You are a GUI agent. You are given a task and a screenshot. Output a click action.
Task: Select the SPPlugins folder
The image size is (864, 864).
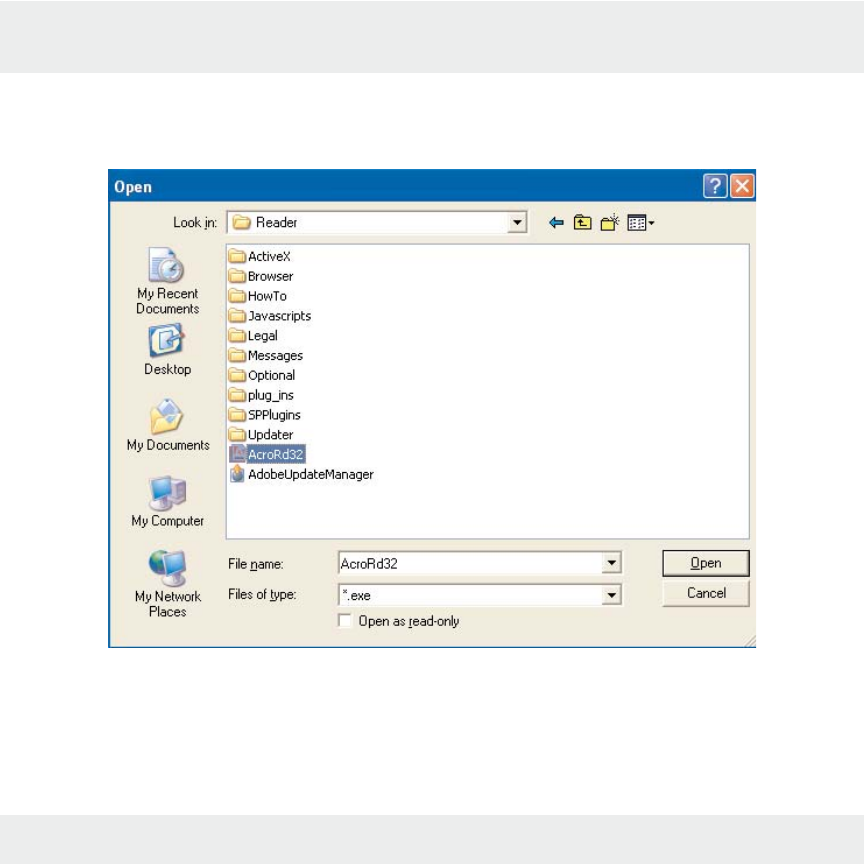tap(265, 415)
